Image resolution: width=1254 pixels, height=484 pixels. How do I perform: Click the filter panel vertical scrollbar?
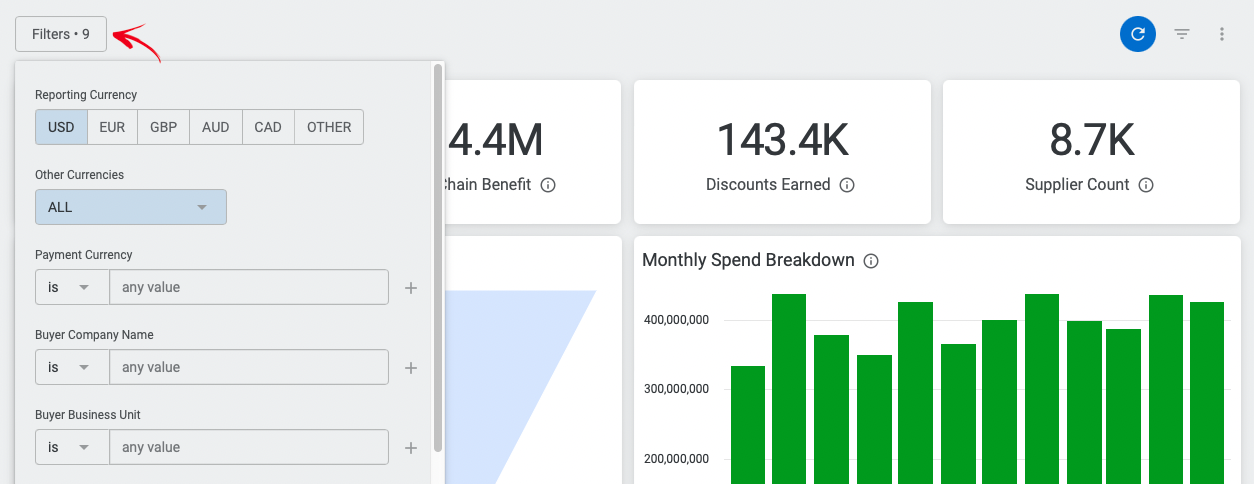[438, 256]
